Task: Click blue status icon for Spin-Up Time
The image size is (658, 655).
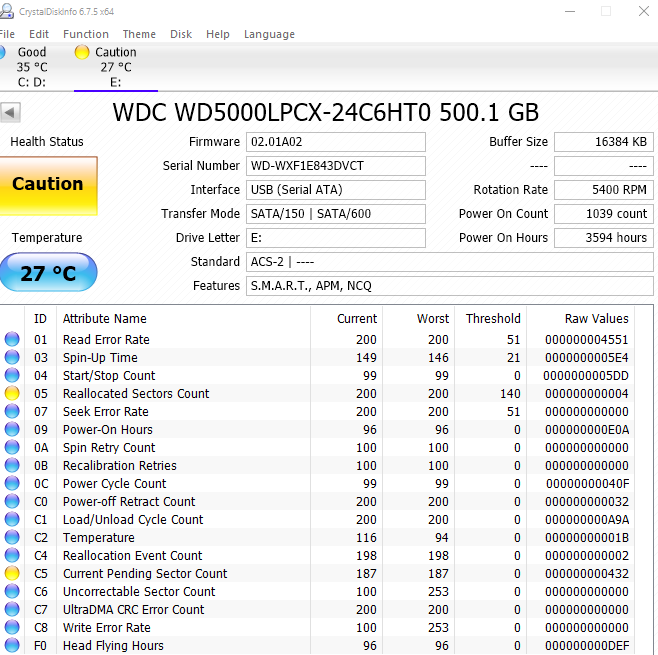Action: pos(12,357)
